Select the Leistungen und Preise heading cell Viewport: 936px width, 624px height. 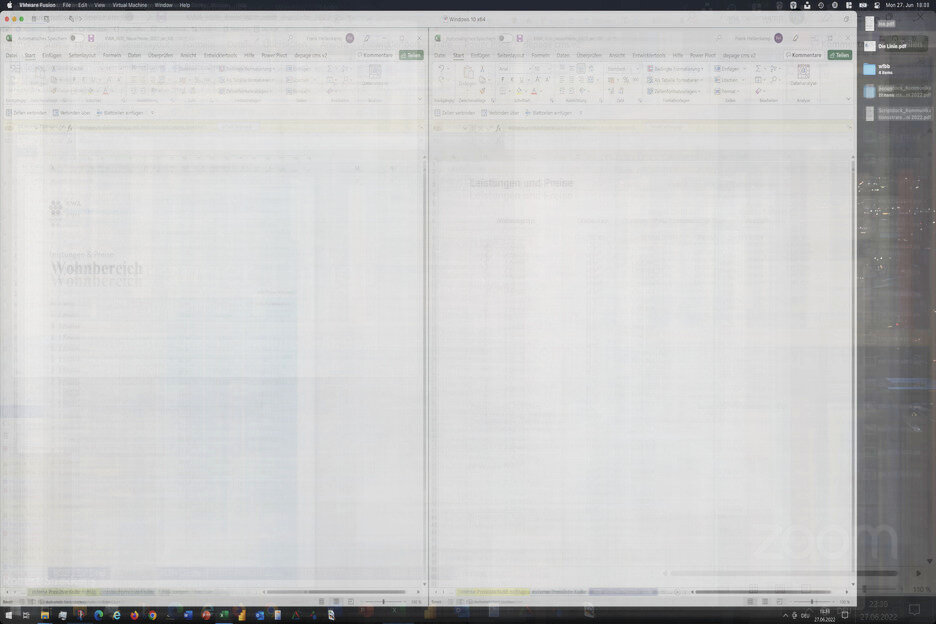521,183
